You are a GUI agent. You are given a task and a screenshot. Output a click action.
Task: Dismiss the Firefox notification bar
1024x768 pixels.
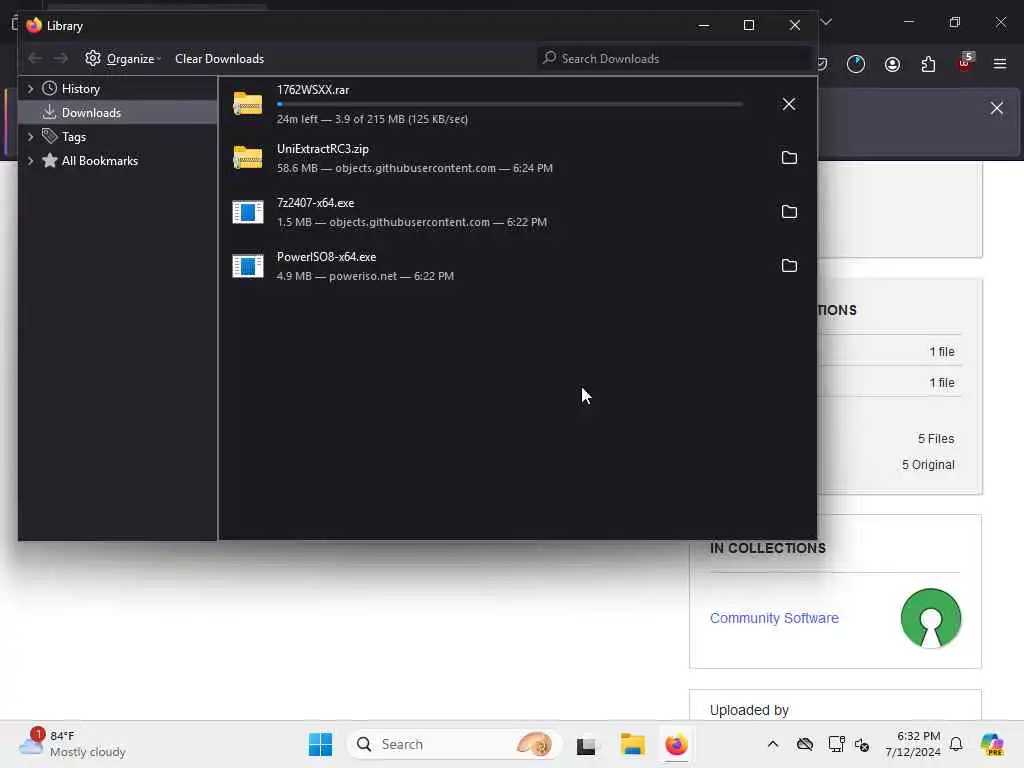click(997, 108)
